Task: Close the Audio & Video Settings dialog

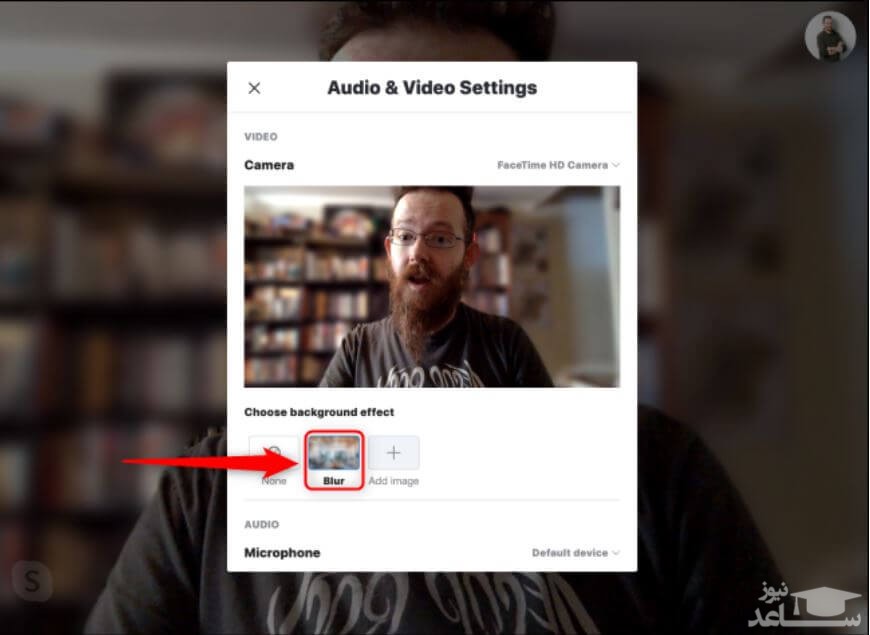Action: click(x=254, y=88)
